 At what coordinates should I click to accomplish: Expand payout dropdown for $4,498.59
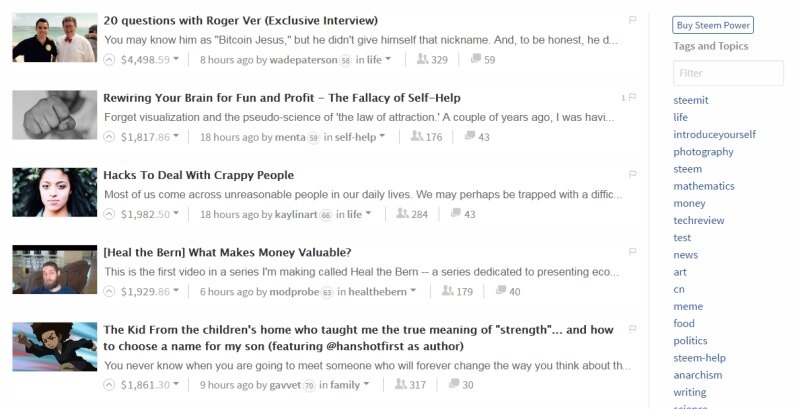pos(176,60)
